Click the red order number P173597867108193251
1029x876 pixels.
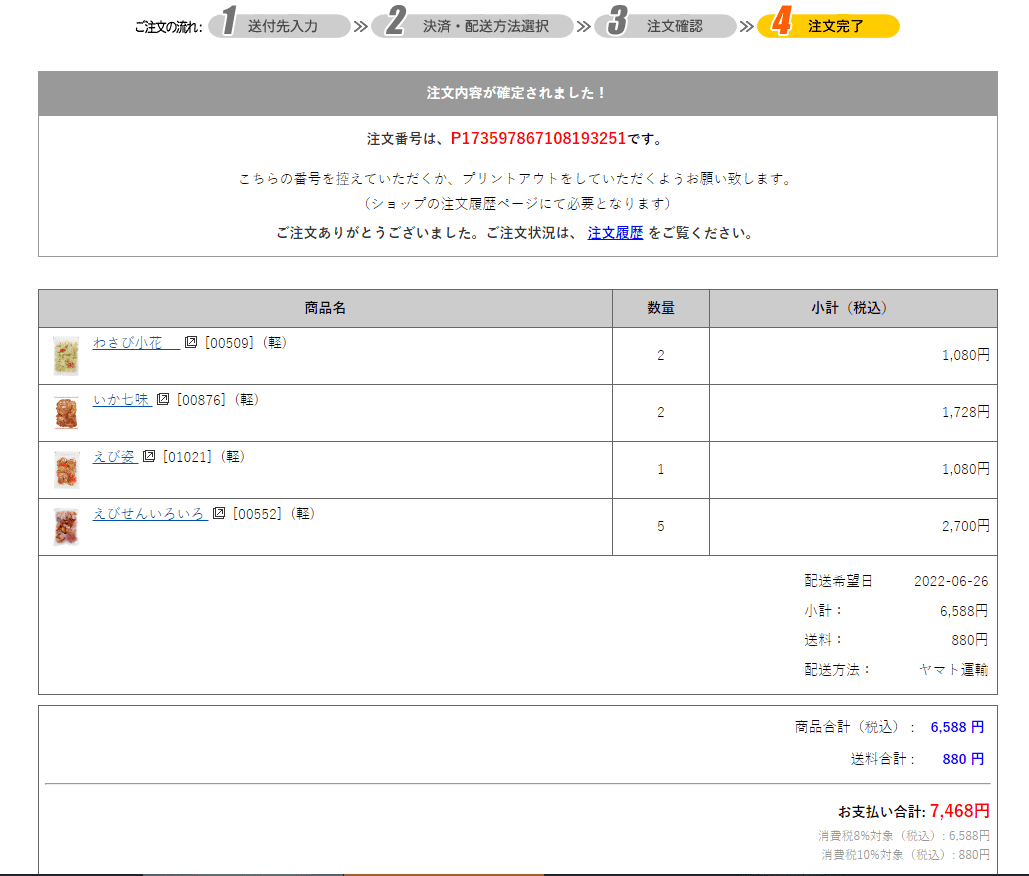[x=538, y=138]
